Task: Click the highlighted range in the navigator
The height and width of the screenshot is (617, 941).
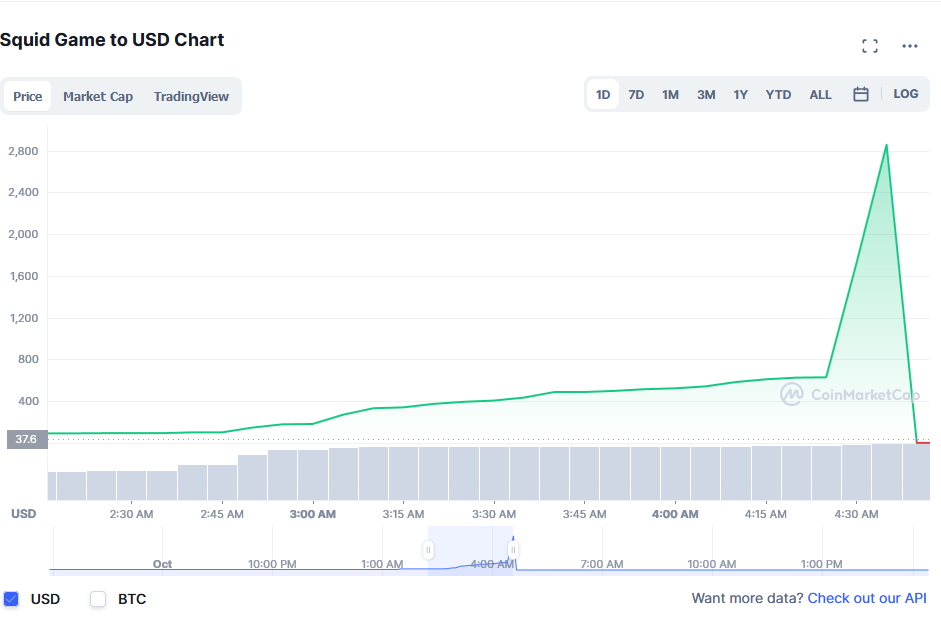Action: (470, 551)
